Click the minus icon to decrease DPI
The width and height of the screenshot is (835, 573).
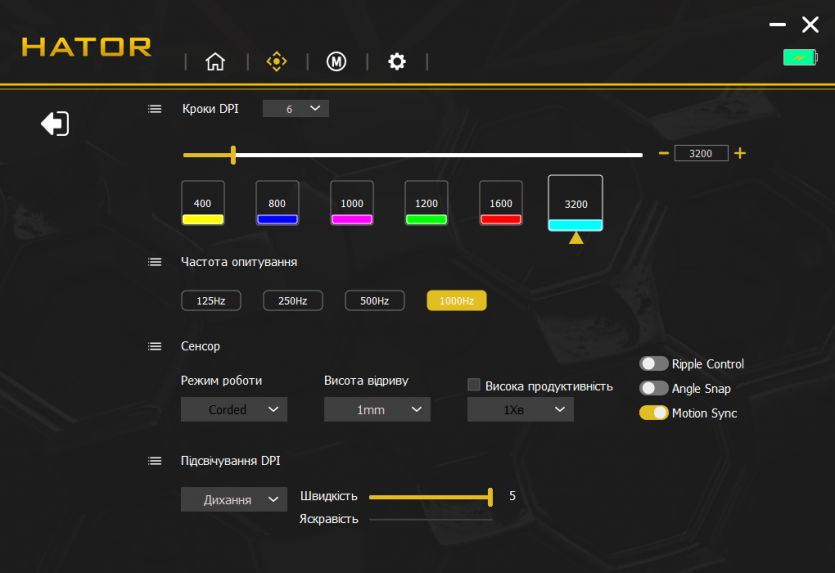coord(663,153)
